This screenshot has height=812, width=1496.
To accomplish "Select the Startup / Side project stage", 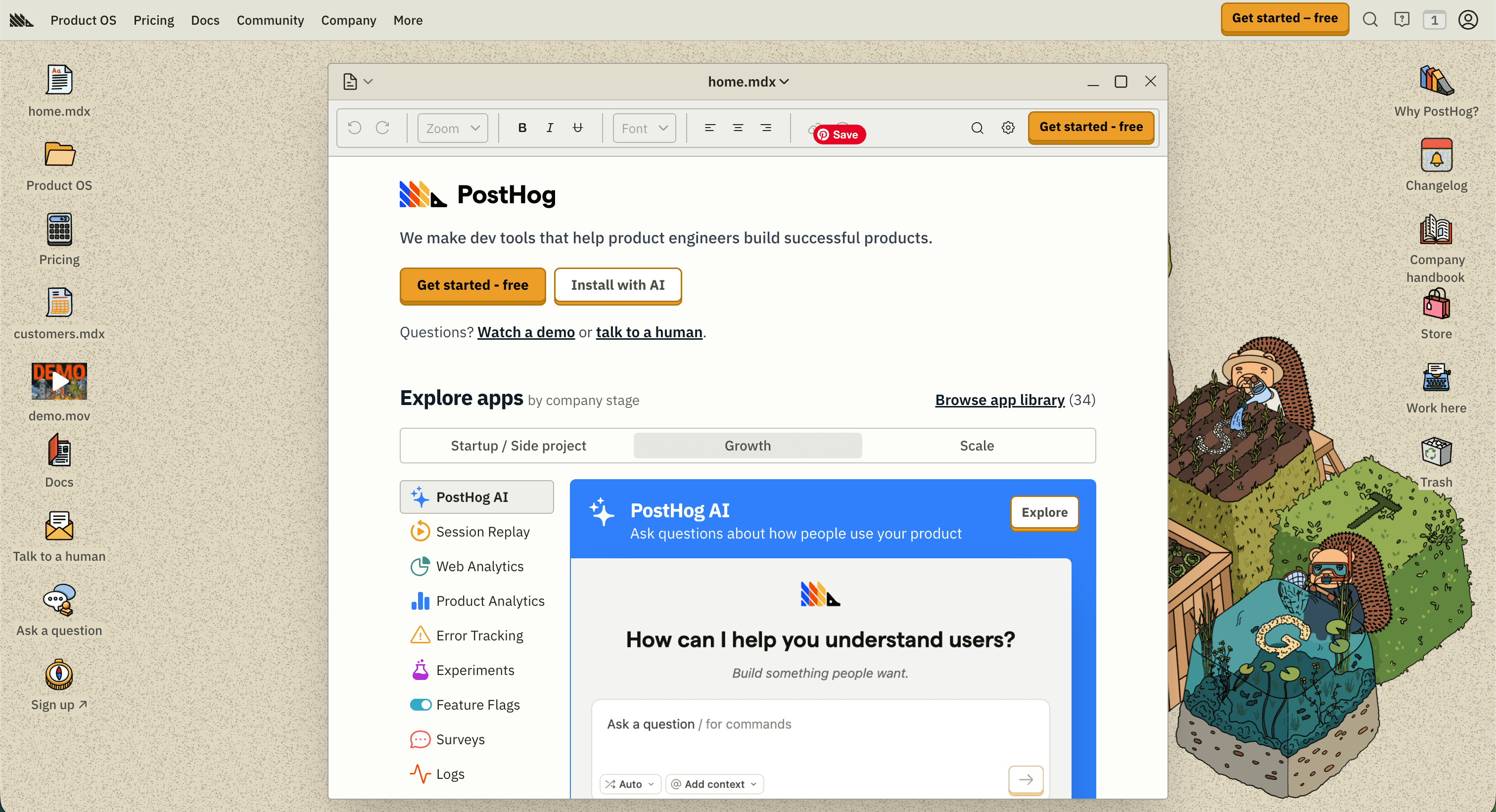I will (x=518, y=445).
